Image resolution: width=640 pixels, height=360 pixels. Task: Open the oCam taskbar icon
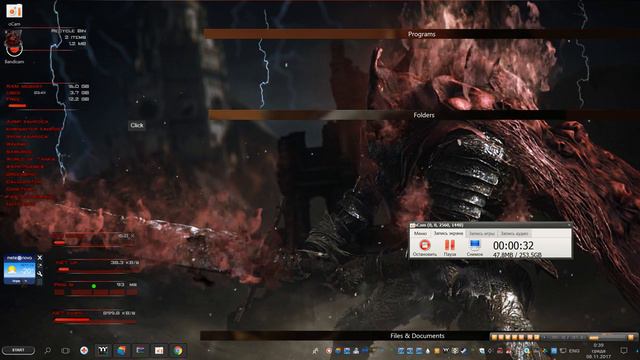tap(159, 350)
